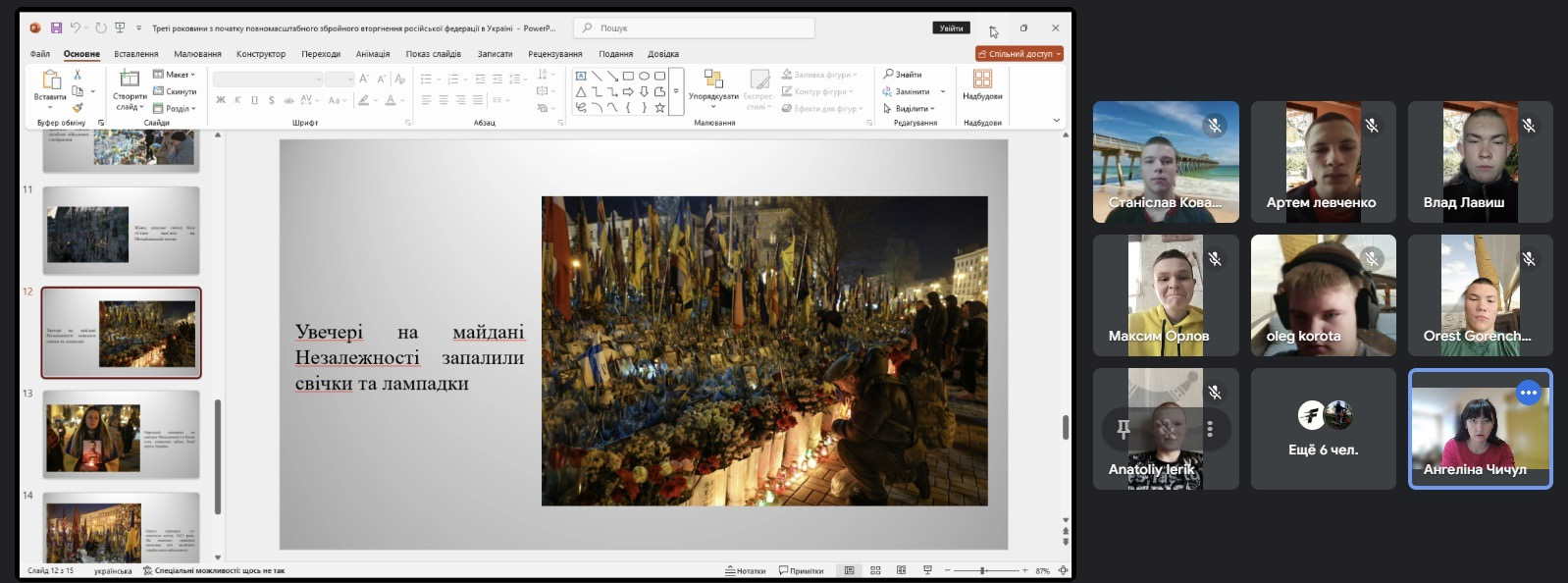
Task: Open the Спільний доступ share dropdown
Action: pos(1019,54)
